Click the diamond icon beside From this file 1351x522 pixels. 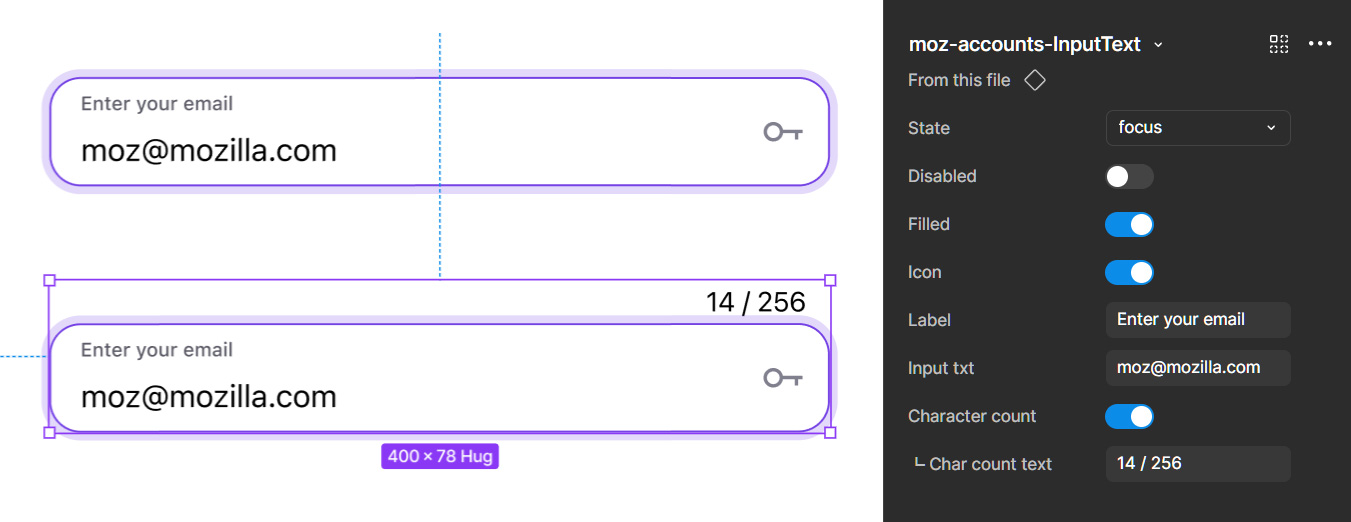pos(1035,80)
